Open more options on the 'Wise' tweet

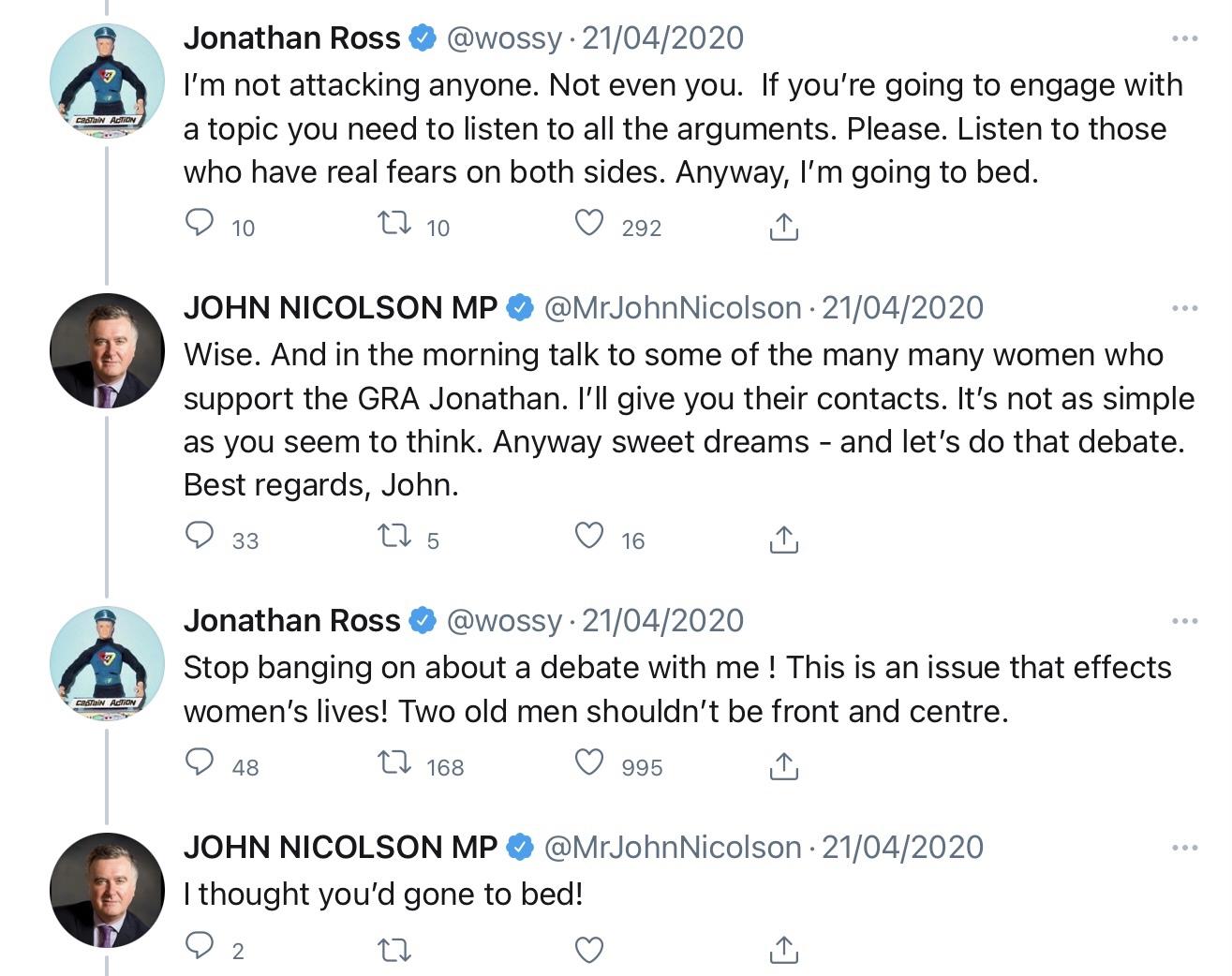1184,308
